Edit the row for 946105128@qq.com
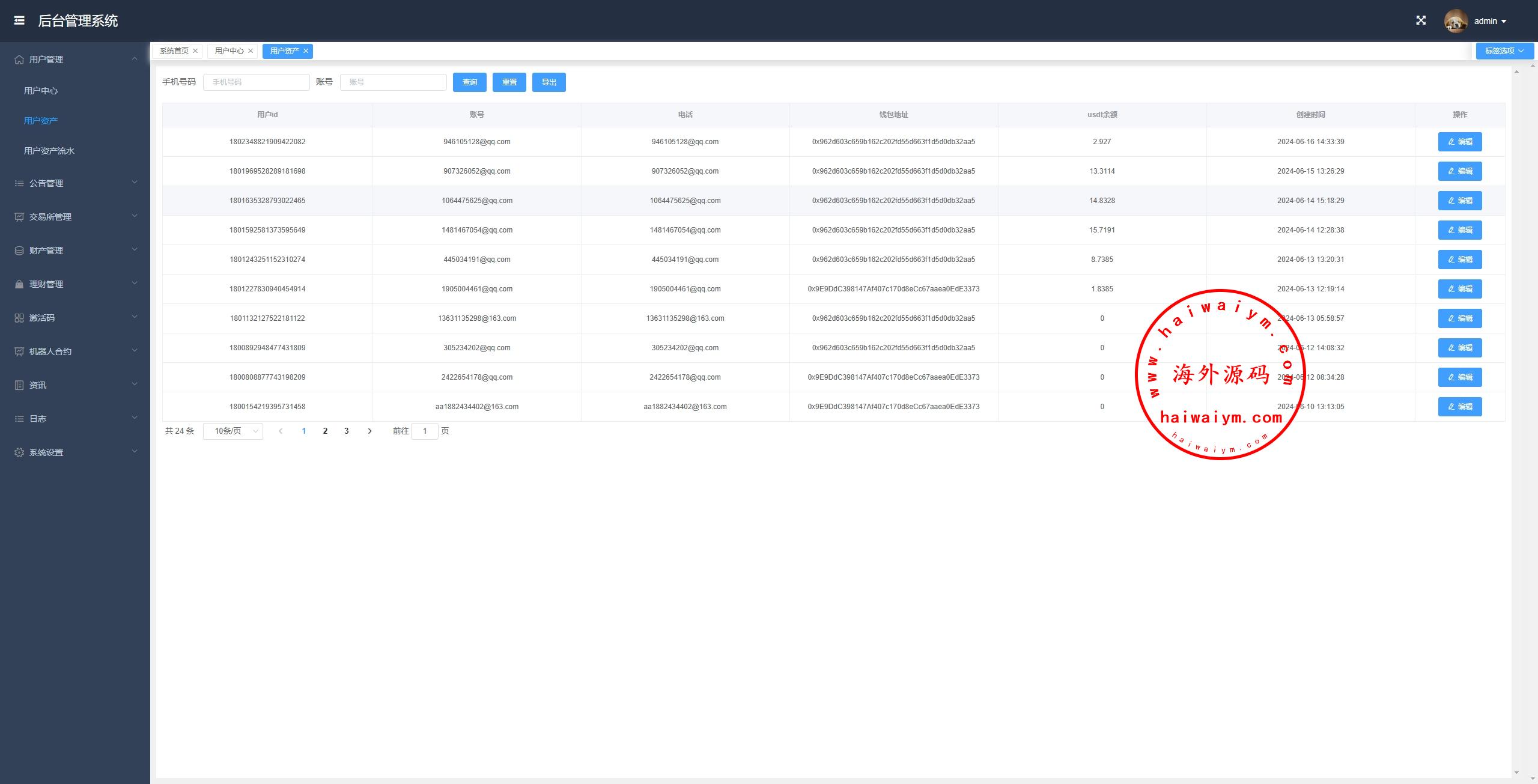The height and width of the screenshot is (784, 1538). 1459,142
